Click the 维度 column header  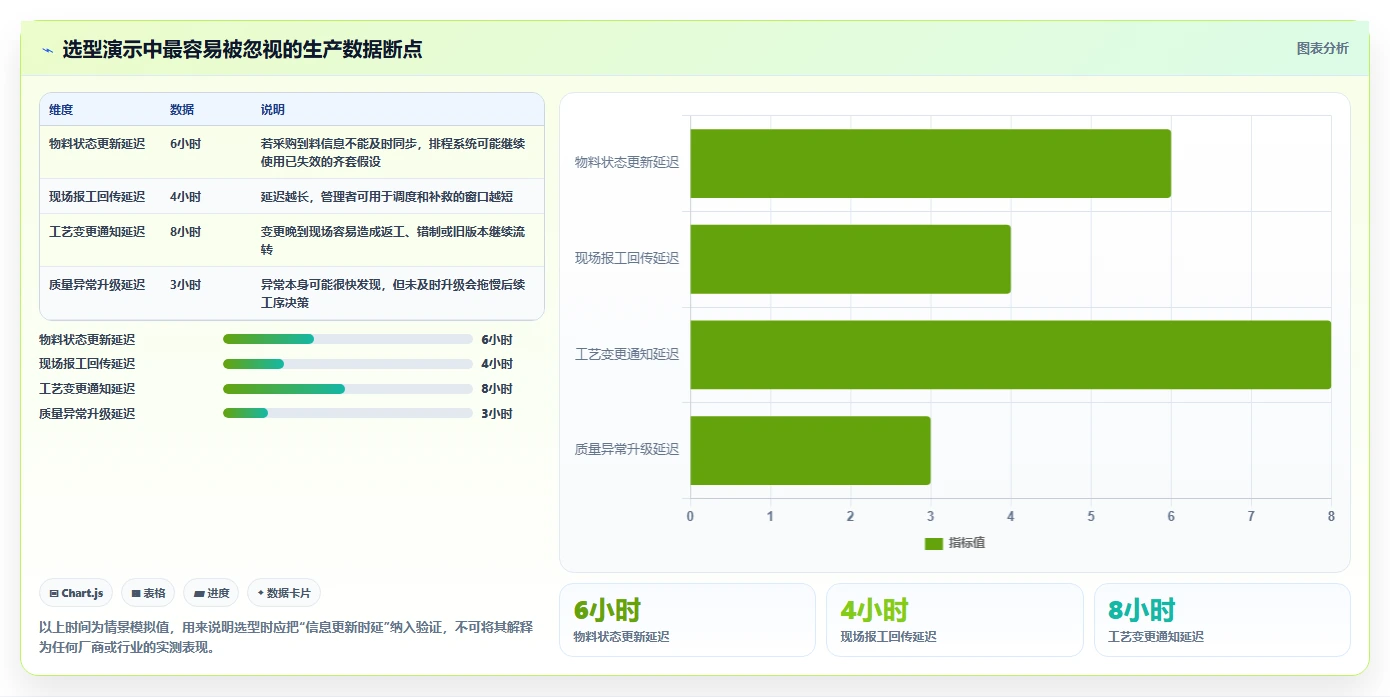61,110
